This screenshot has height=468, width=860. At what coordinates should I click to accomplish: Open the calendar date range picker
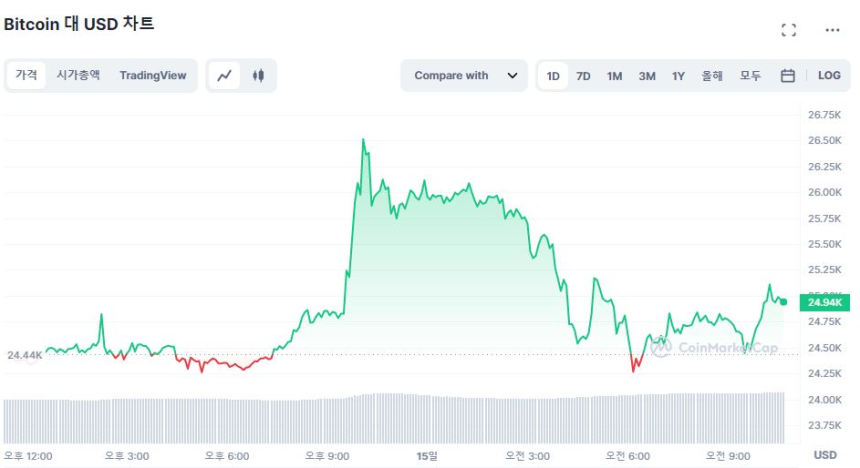tap(787, 75)
